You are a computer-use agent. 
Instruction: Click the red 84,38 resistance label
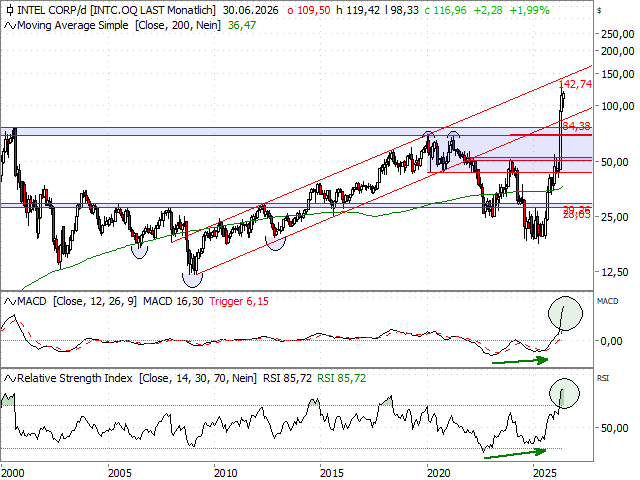tap(576, 127)
